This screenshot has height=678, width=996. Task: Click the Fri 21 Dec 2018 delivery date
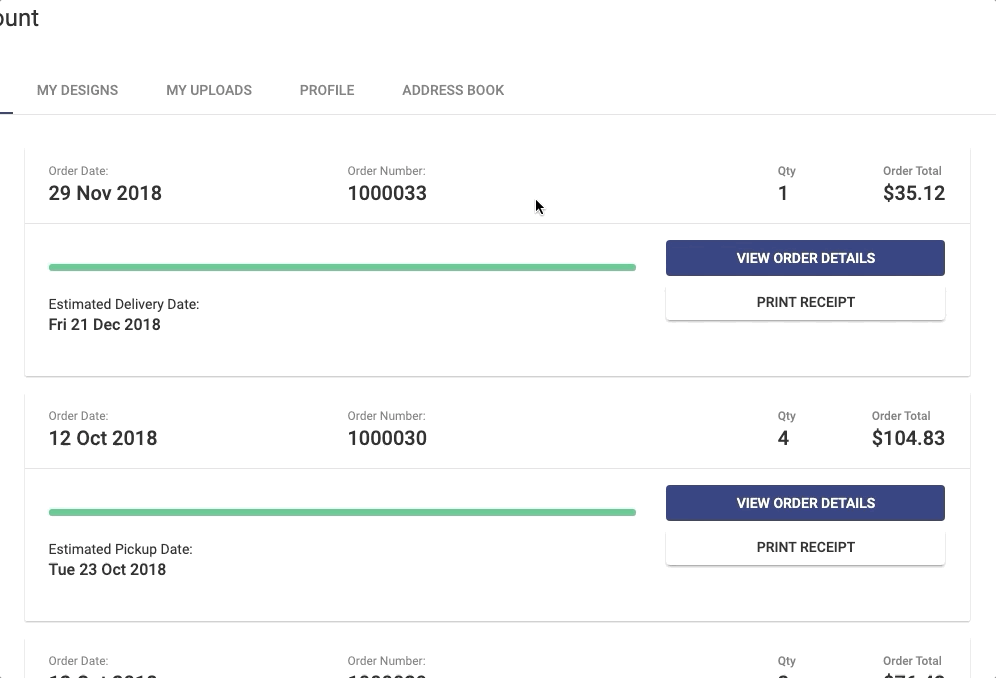[104, 325]
